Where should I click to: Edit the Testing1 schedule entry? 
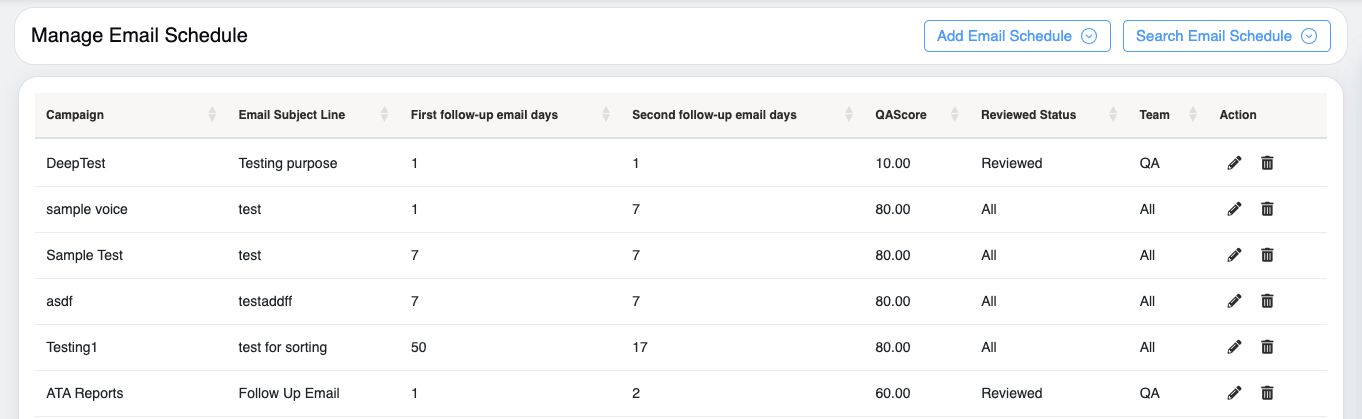click(x=1234, y=347)
